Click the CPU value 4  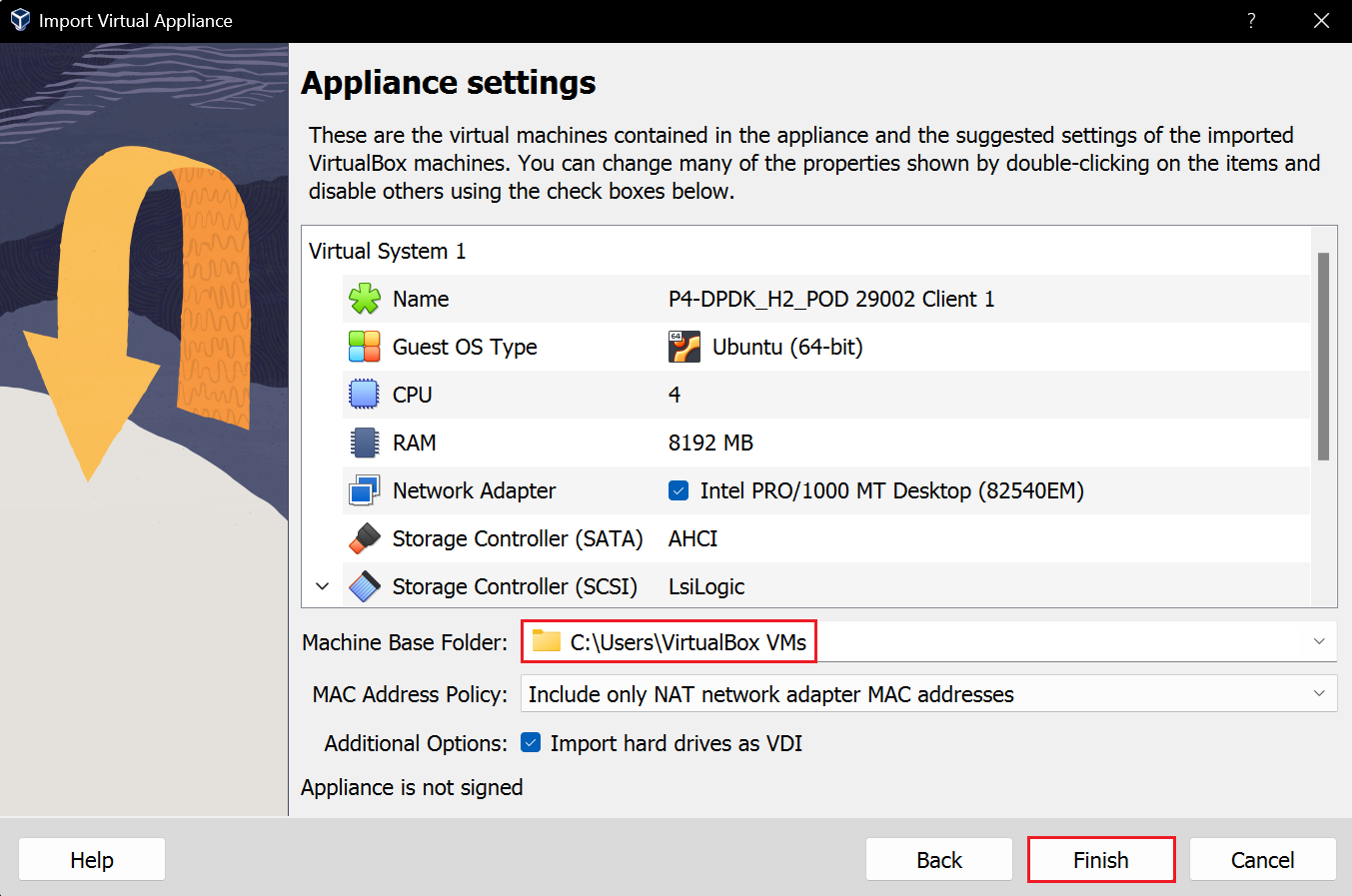(x=675, y=395)
